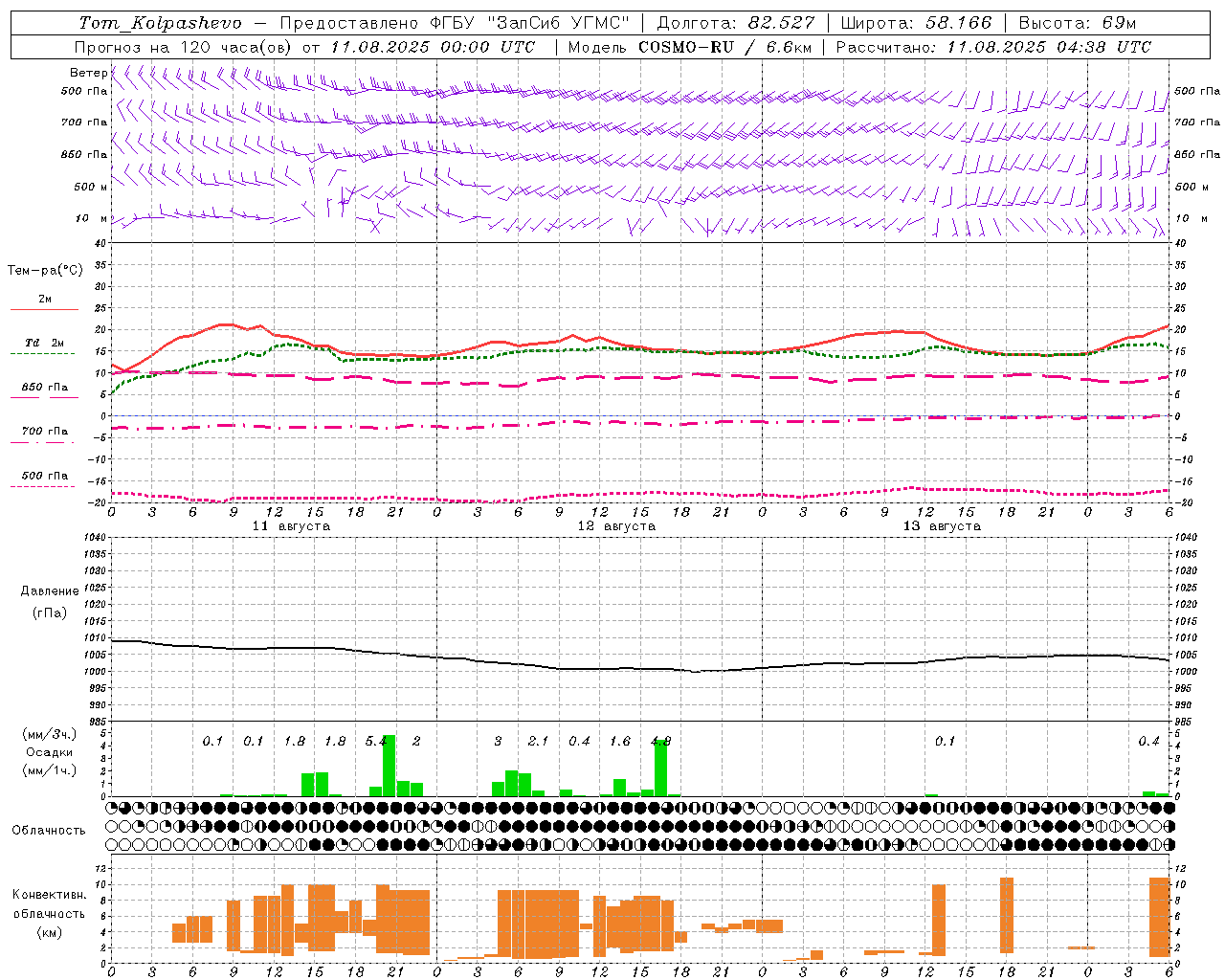Screen dimensions: 1225x980
Task: Click the Облачность cloud cover label
Action: (x=49, y=831)
